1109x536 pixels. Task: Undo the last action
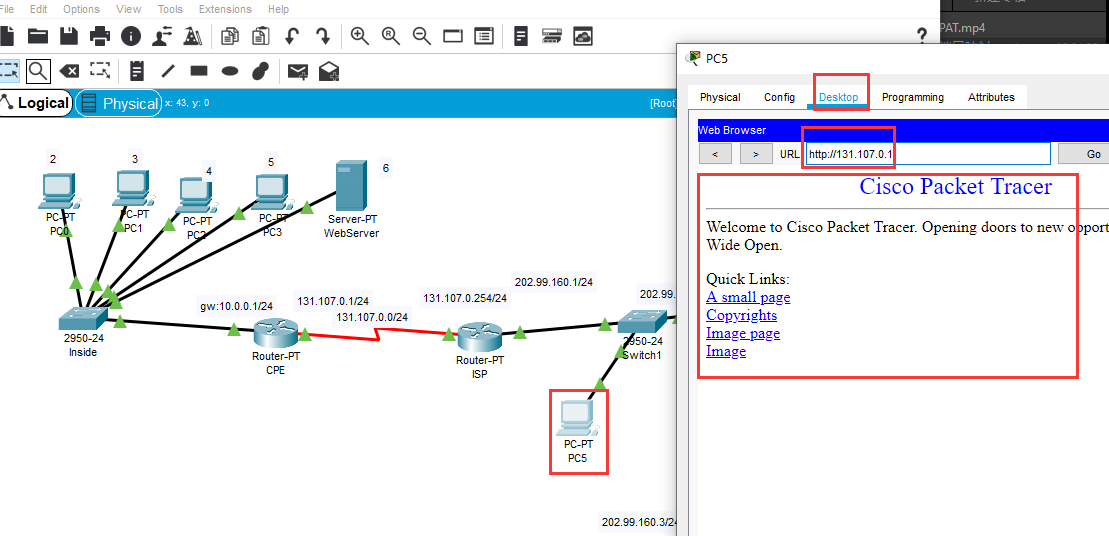point(292,36)
